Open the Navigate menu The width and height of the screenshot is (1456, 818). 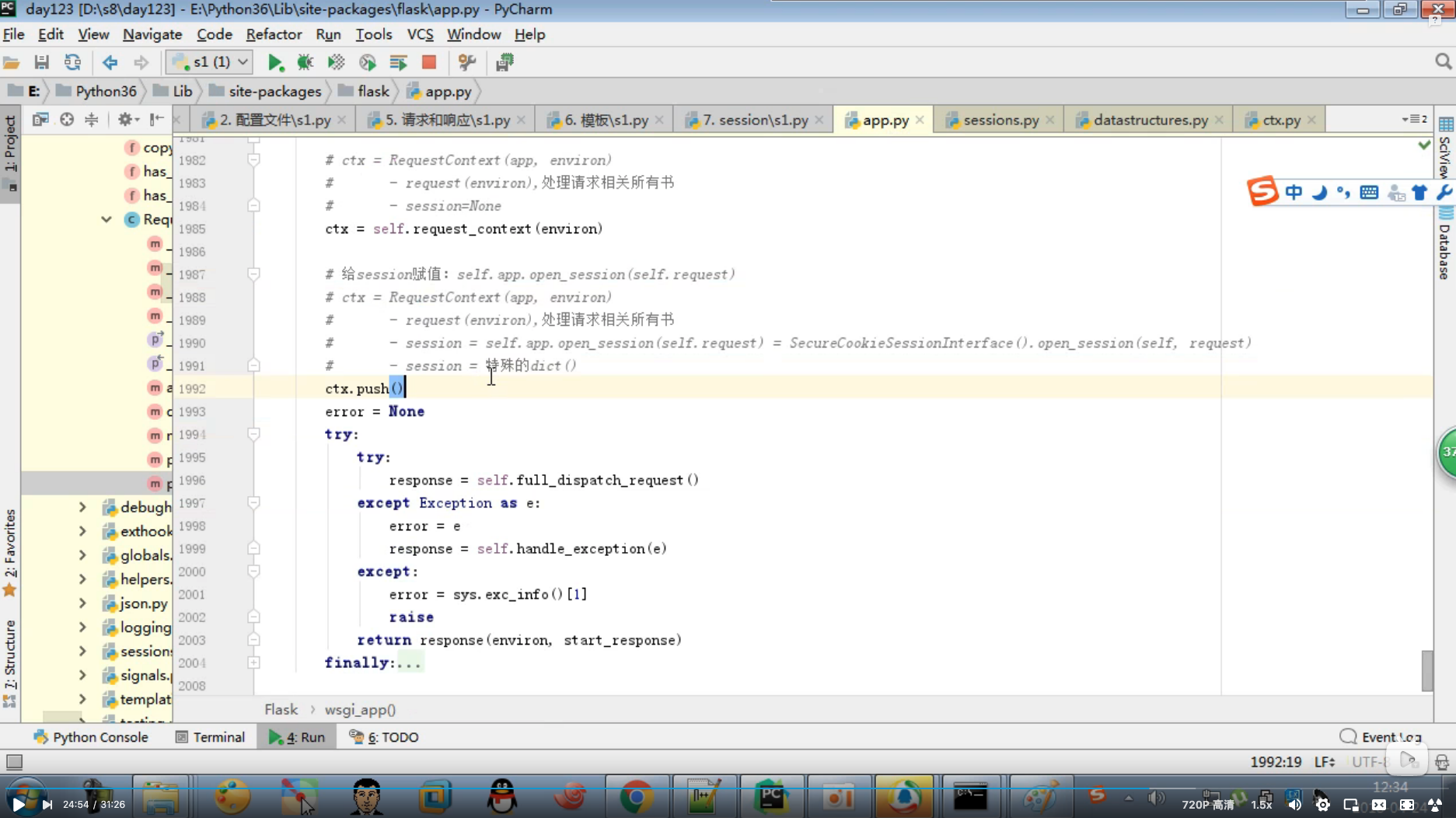[x=152, y=34]
